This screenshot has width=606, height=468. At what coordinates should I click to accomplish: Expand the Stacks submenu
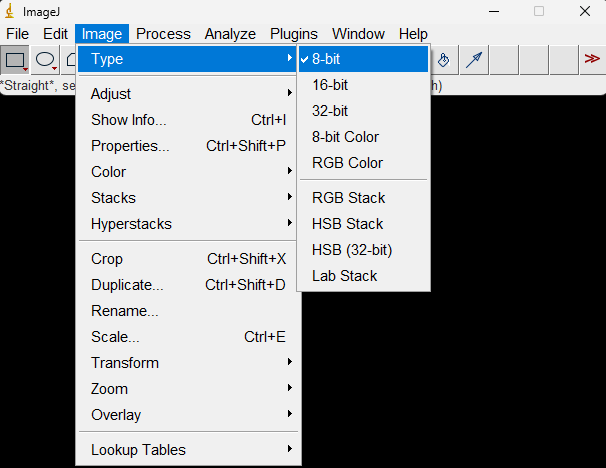coord(187,198)
